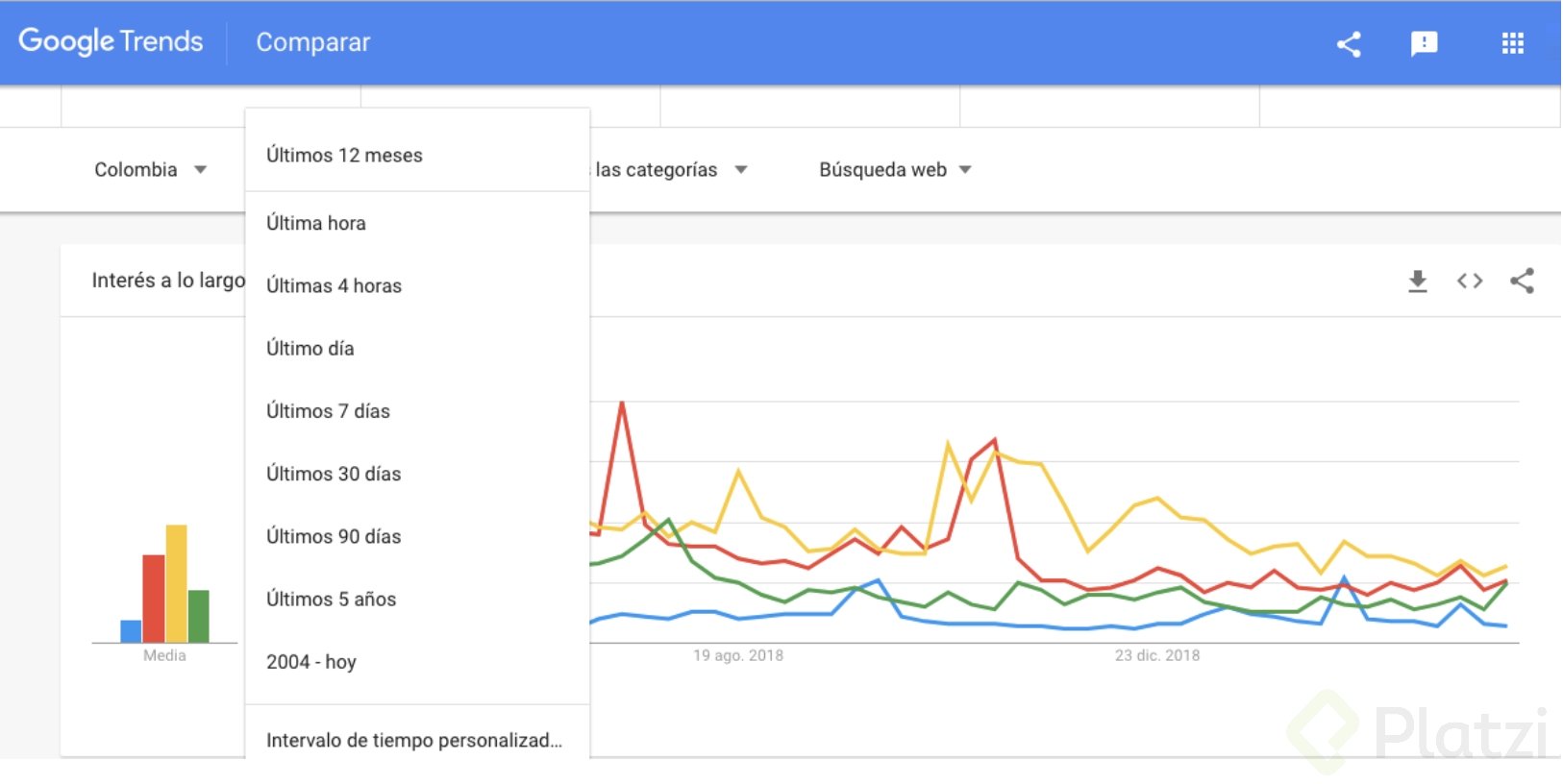Select Últimos 90 días option
Screen dimensions: 1563x784
pos(334,536)
